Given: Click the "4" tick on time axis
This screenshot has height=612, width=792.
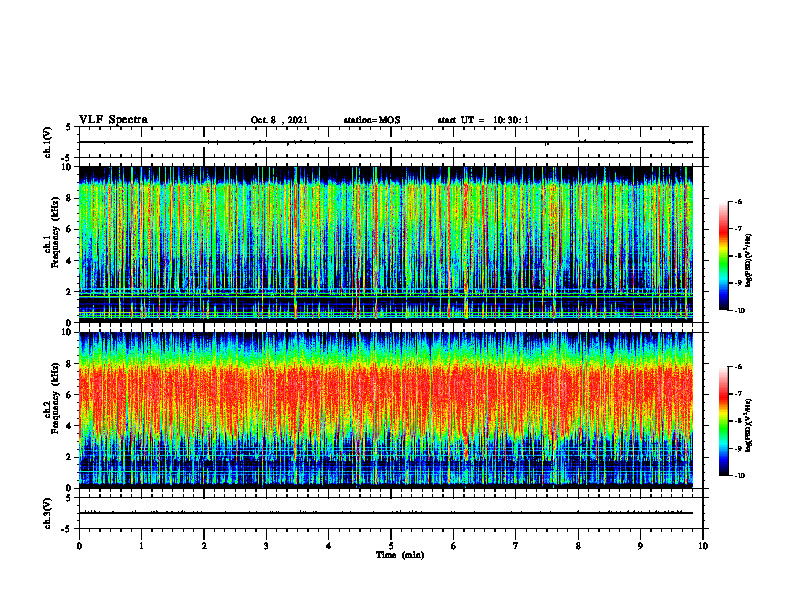Looking at the screenshot, I should click(x=329, y=546).
